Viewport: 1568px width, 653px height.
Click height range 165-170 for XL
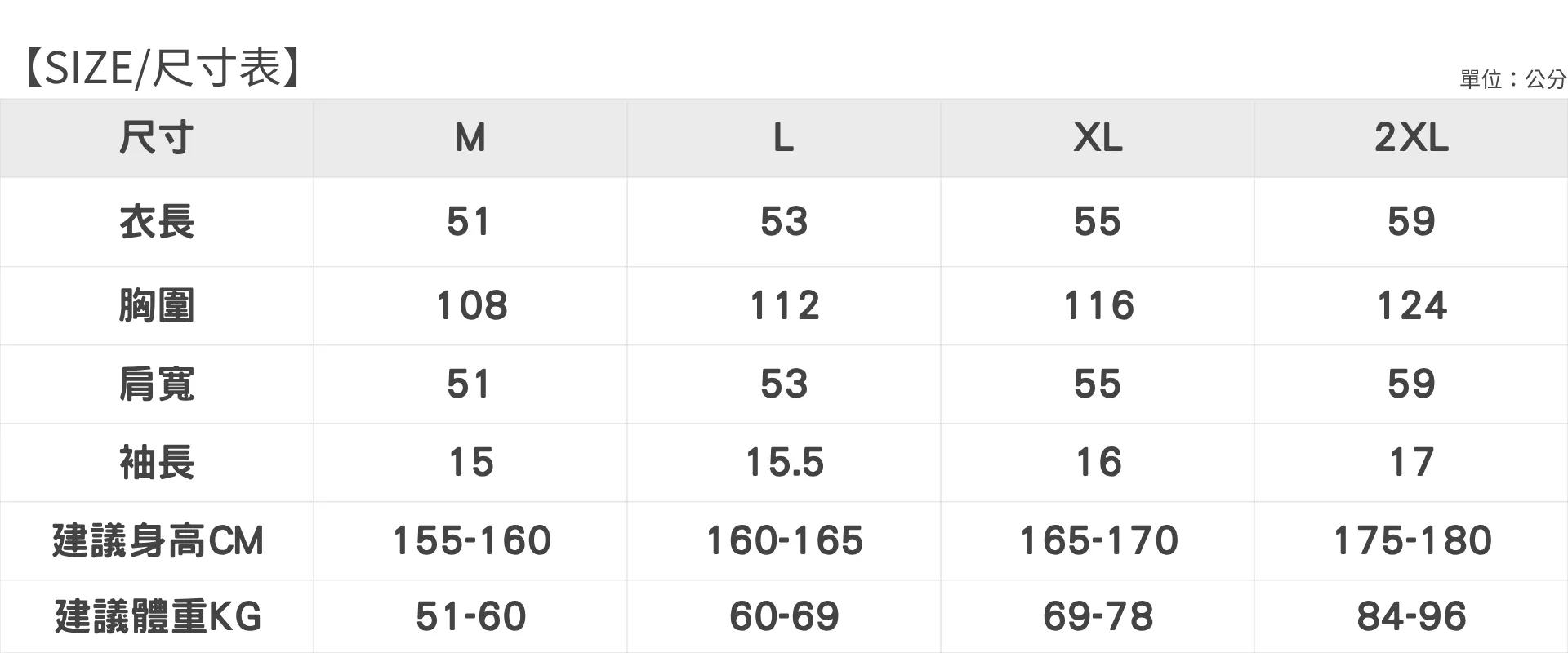[x=1098, y=540]
